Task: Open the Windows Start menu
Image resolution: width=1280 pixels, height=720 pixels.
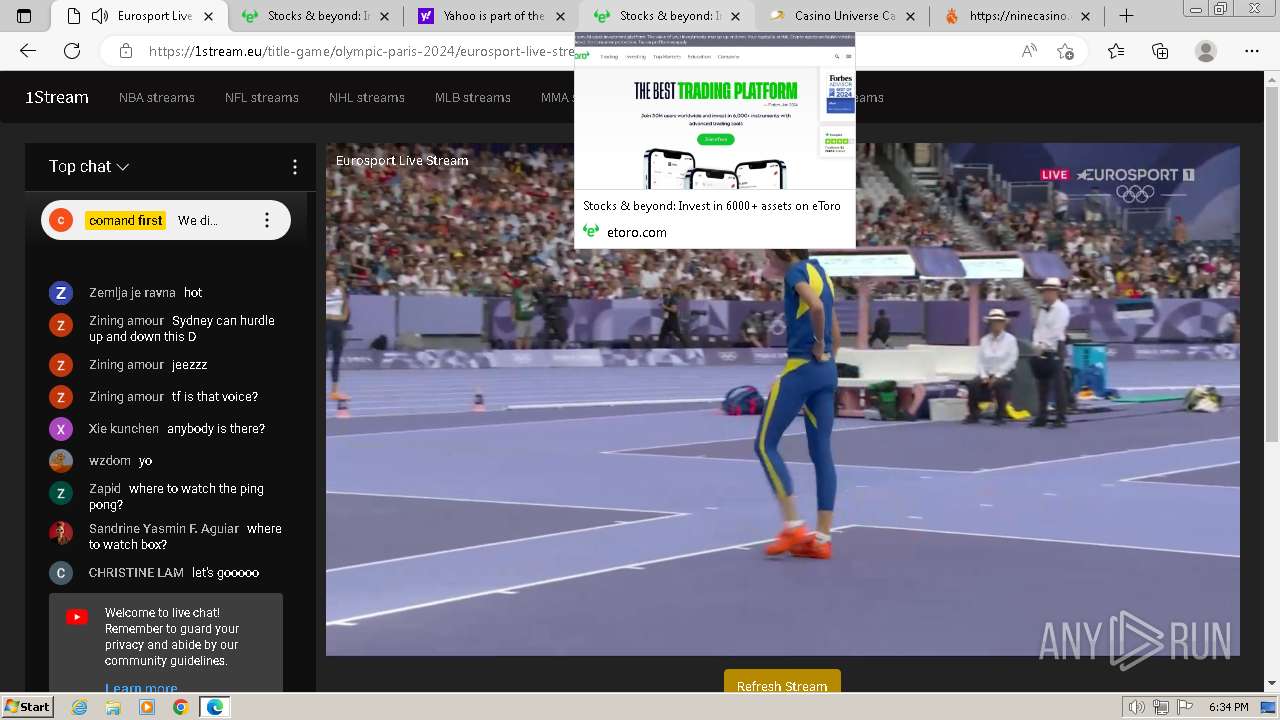Action: (x=27, y=707)
